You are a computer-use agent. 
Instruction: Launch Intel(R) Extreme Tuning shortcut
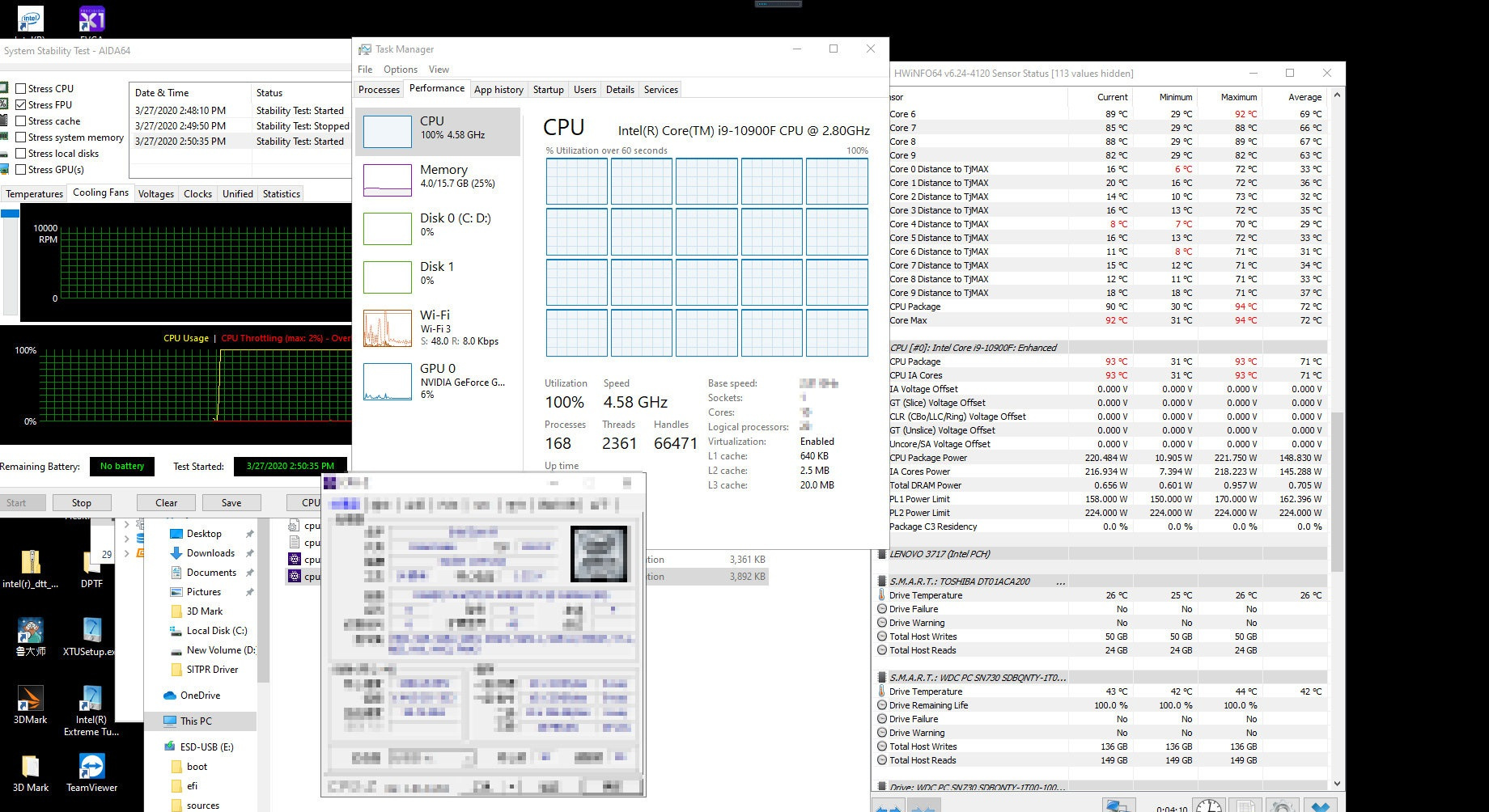(91, 698)
